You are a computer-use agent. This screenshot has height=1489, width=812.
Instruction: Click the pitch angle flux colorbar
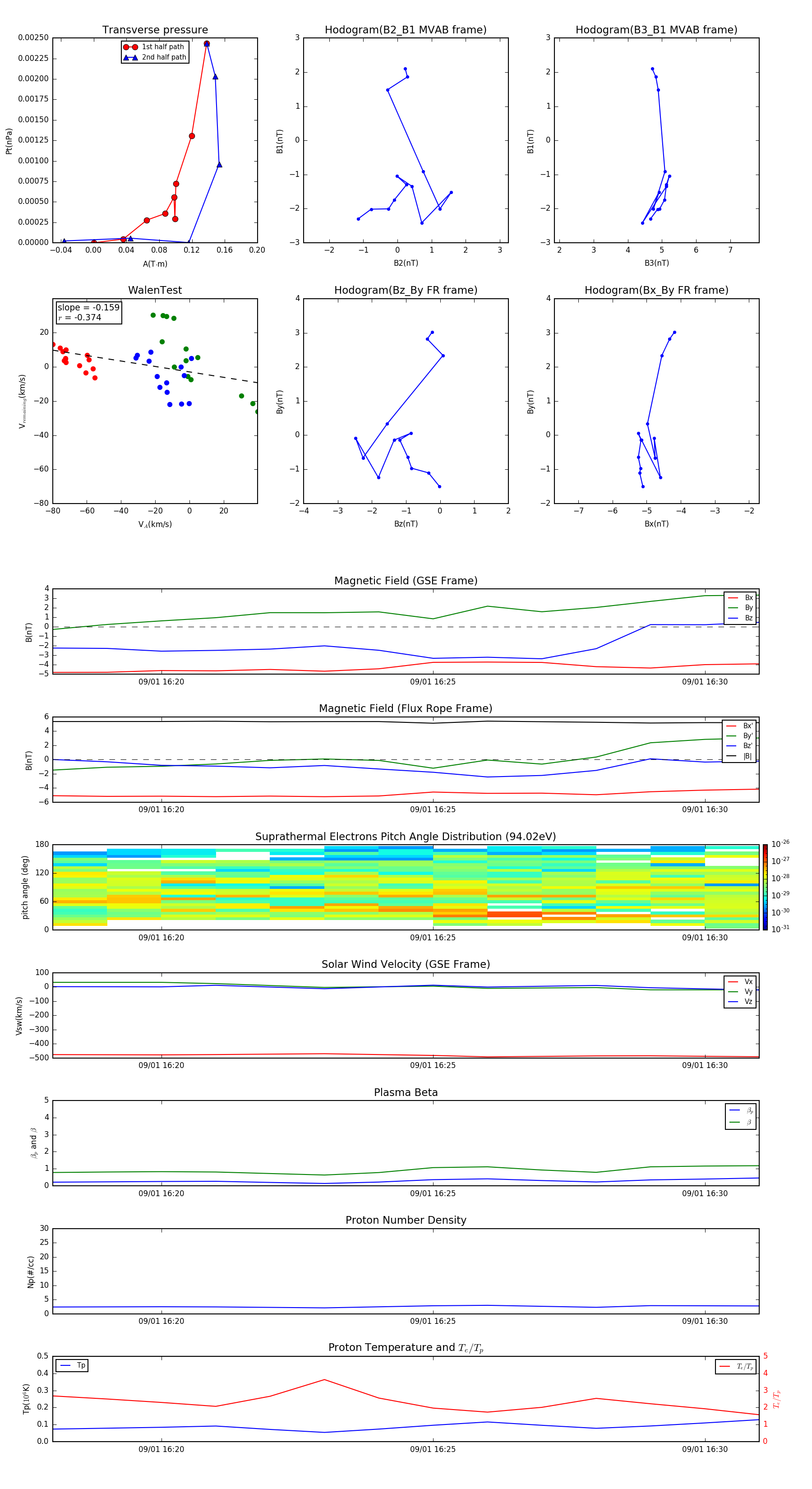pyautogui.click(x=765, y=887)
